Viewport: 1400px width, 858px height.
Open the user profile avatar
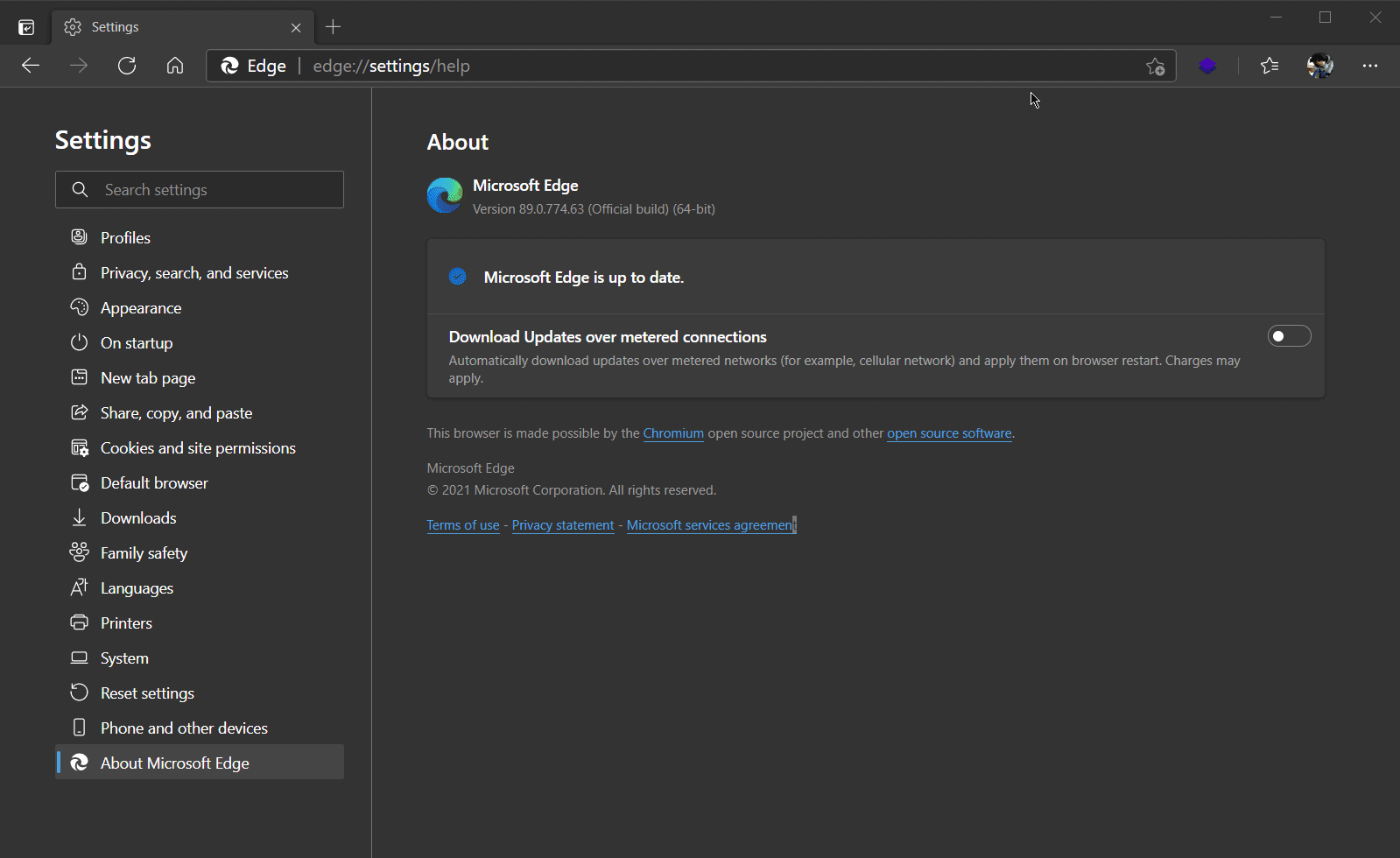(x=1319, y=66)
